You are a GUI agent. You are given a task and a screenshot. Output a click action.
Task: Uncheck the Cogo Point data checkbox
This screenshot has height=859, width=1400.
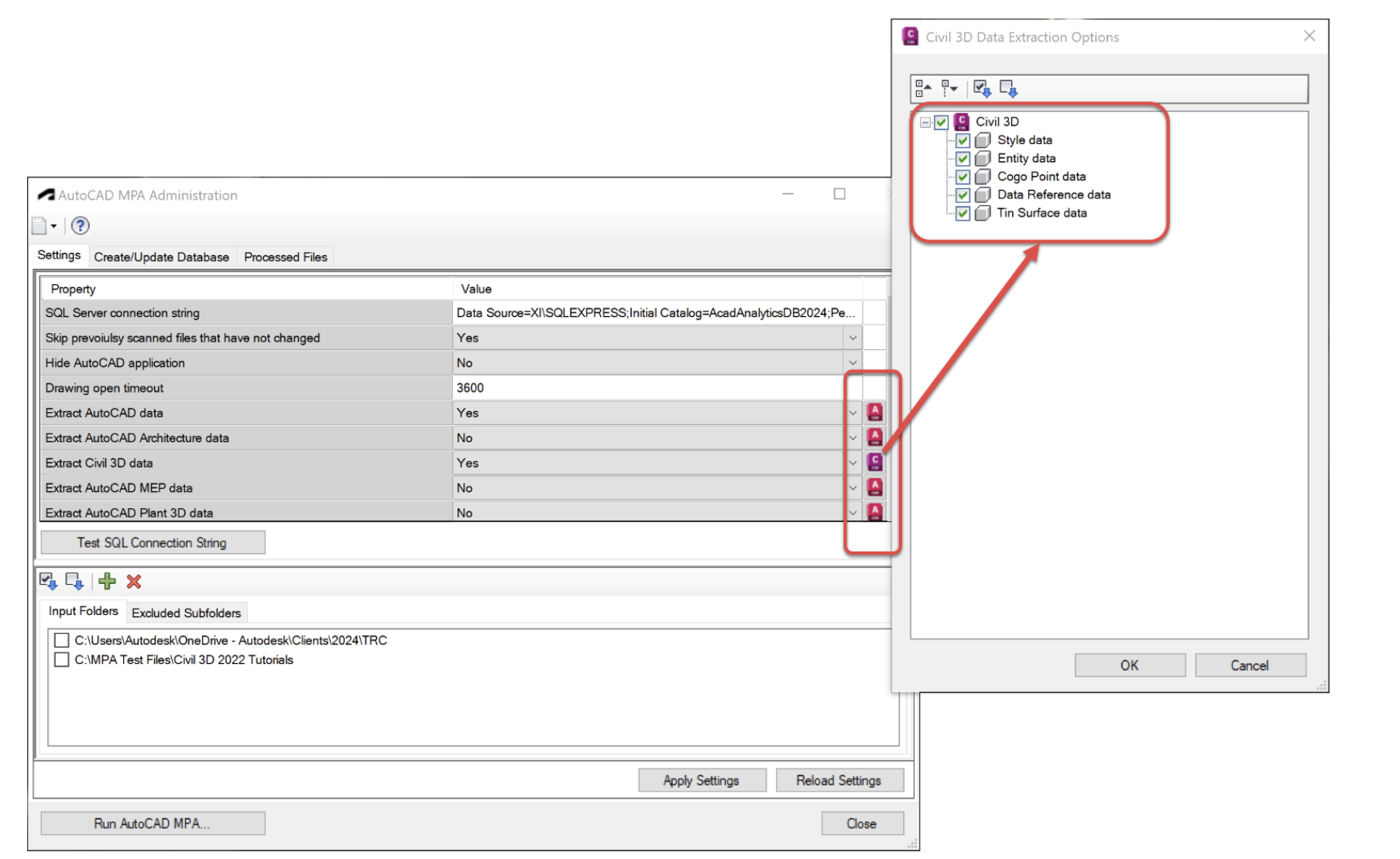tap(963, 177)
